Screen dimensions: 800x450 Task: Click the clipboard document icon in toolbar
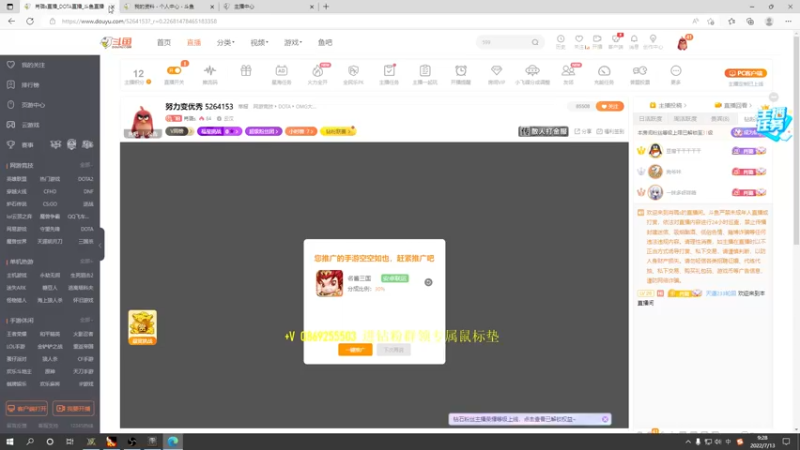(425, 70)
